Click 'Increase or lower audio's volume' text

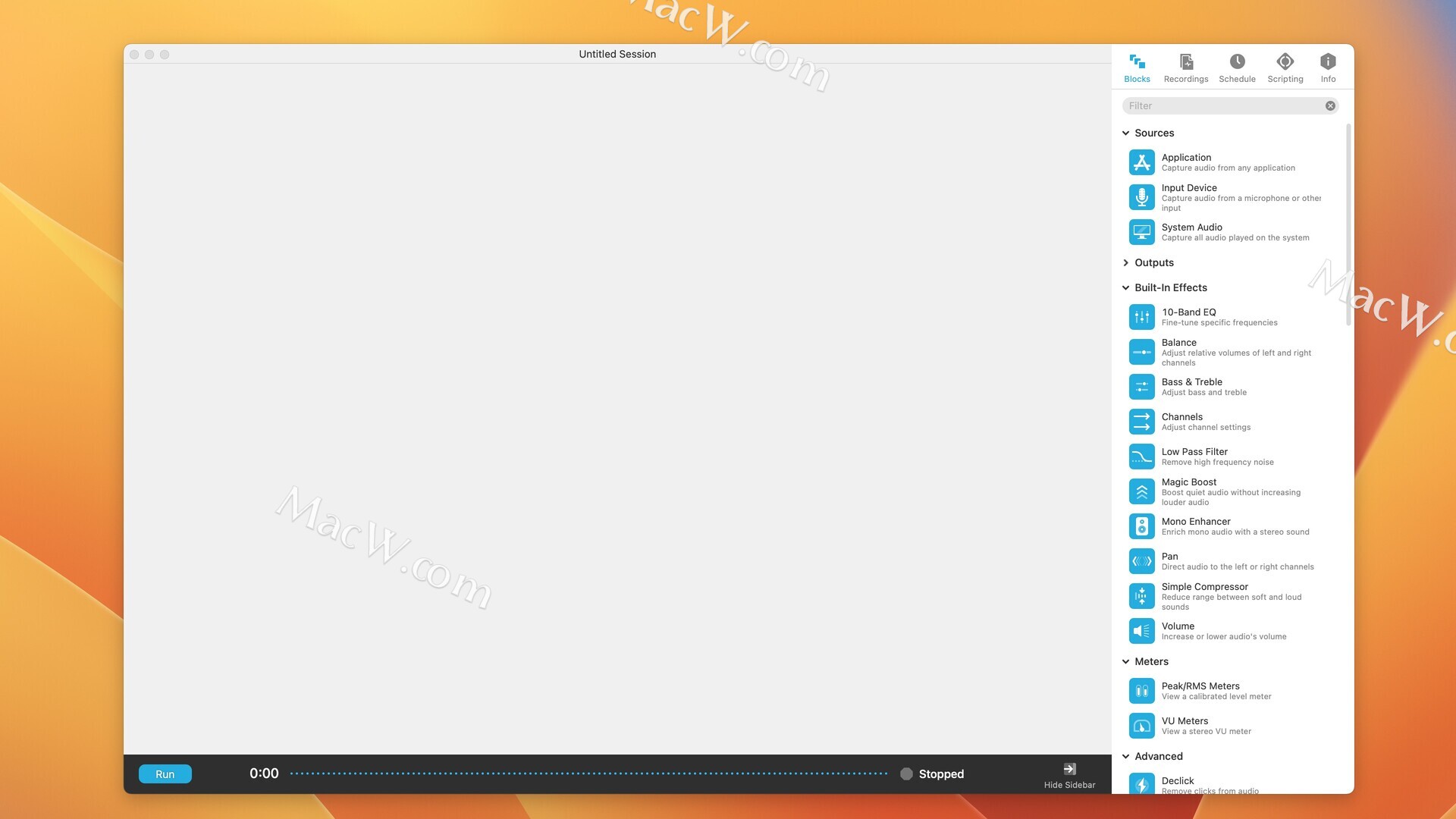[x=1224, y=637]
